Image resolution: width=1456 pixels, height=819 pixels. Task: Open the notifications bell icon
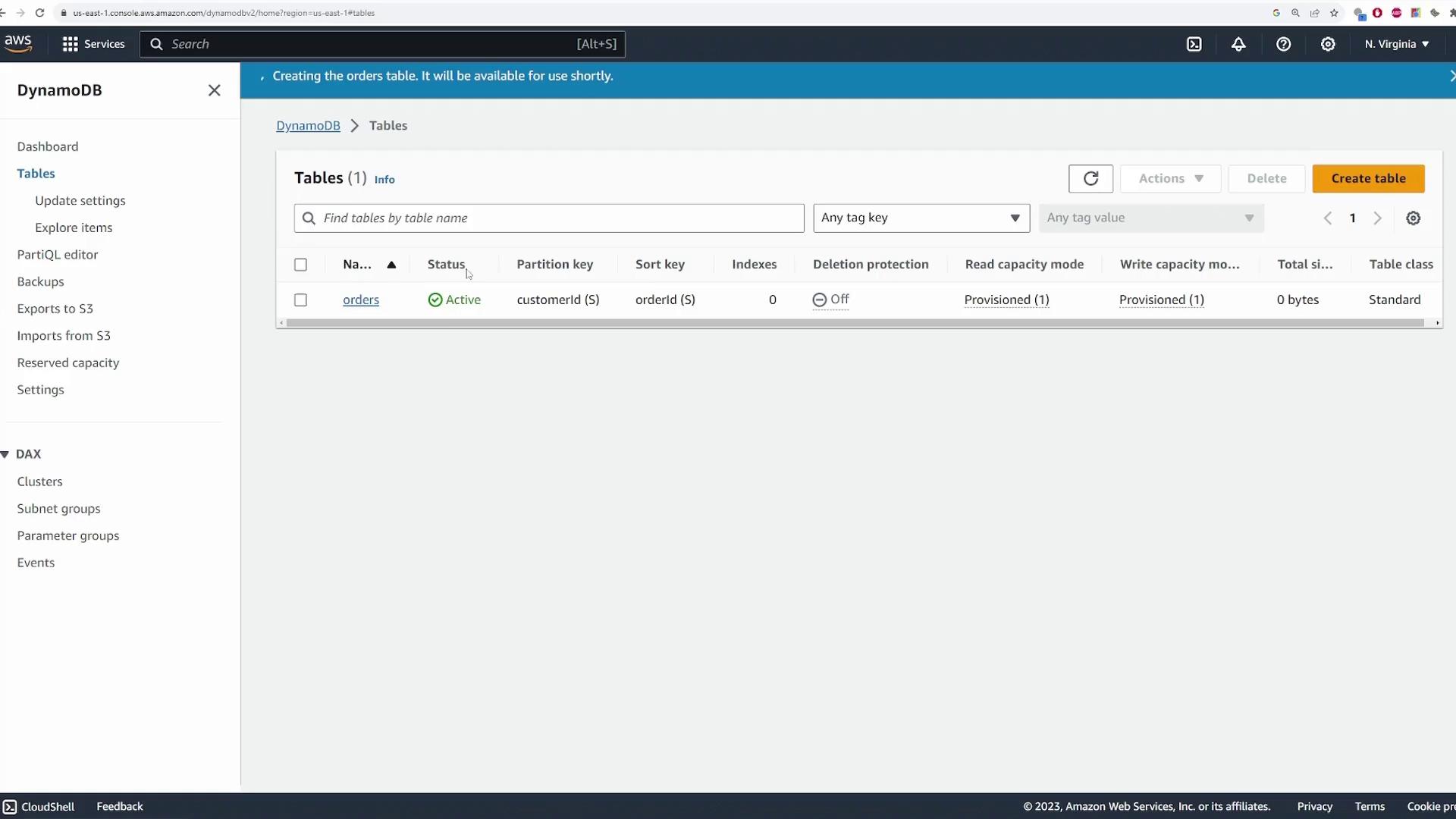click(1238, 44)
